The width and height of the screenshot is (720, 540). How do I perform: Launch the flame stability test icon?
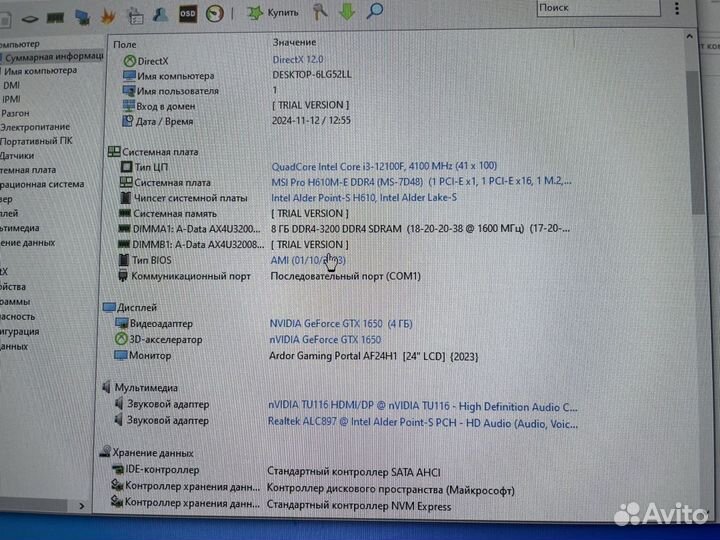108,17
